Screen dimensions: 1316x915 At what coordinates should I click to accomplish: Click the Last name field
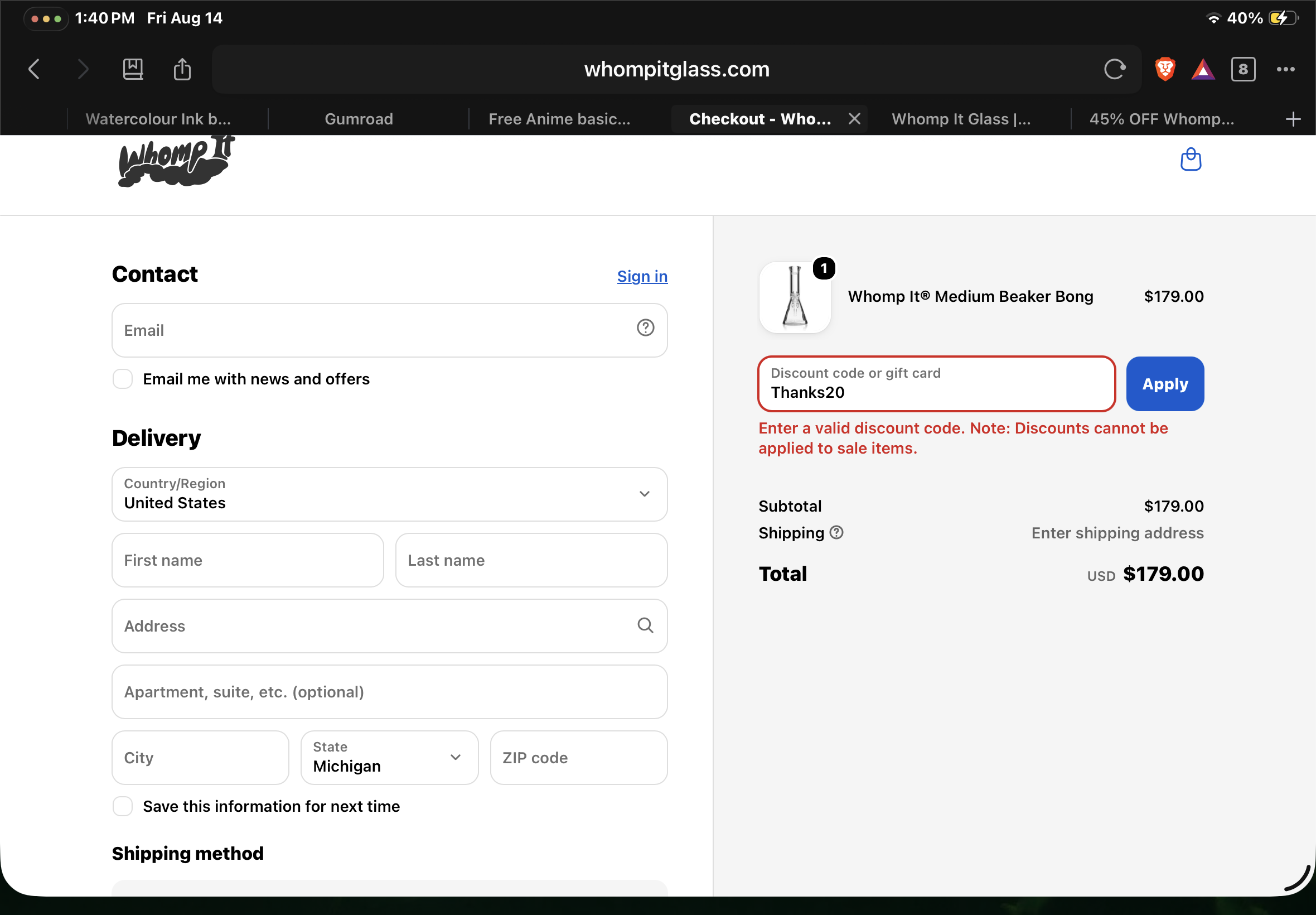pyautogui.click(x=531, y=560)
